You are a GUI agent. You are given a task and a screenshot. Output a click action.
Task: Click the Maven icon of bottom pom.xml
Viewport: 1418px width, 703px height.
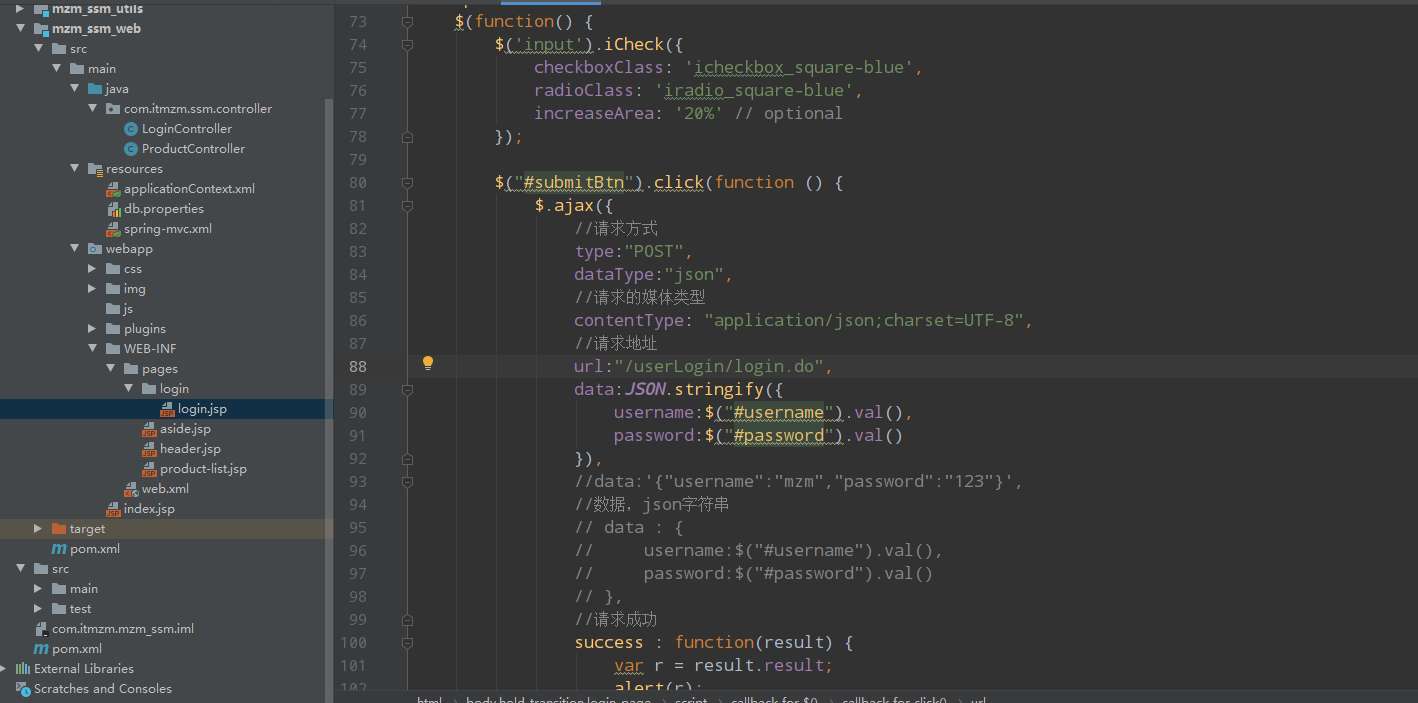(x=41, y=649)
